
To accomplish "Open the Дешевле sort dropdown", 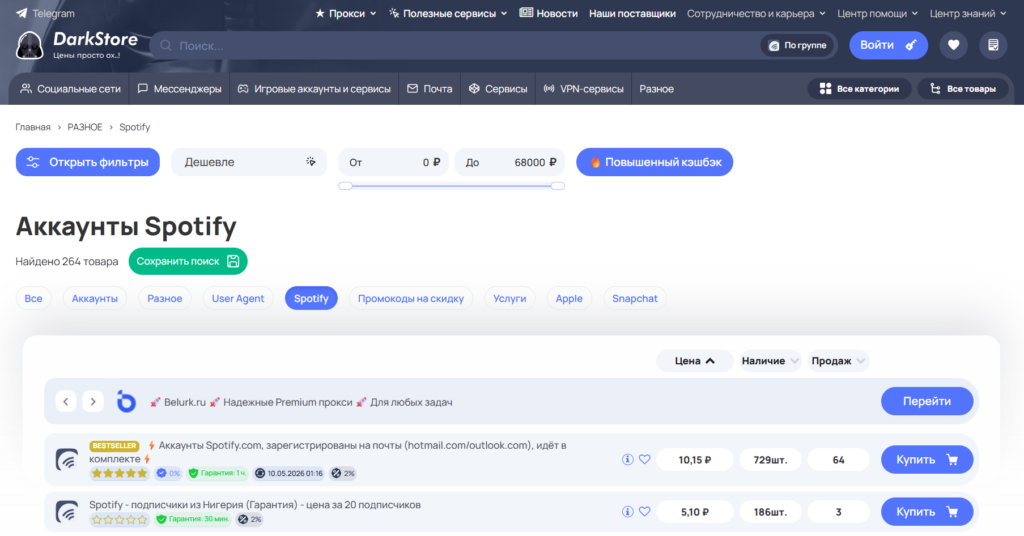I will coord(249,162).
